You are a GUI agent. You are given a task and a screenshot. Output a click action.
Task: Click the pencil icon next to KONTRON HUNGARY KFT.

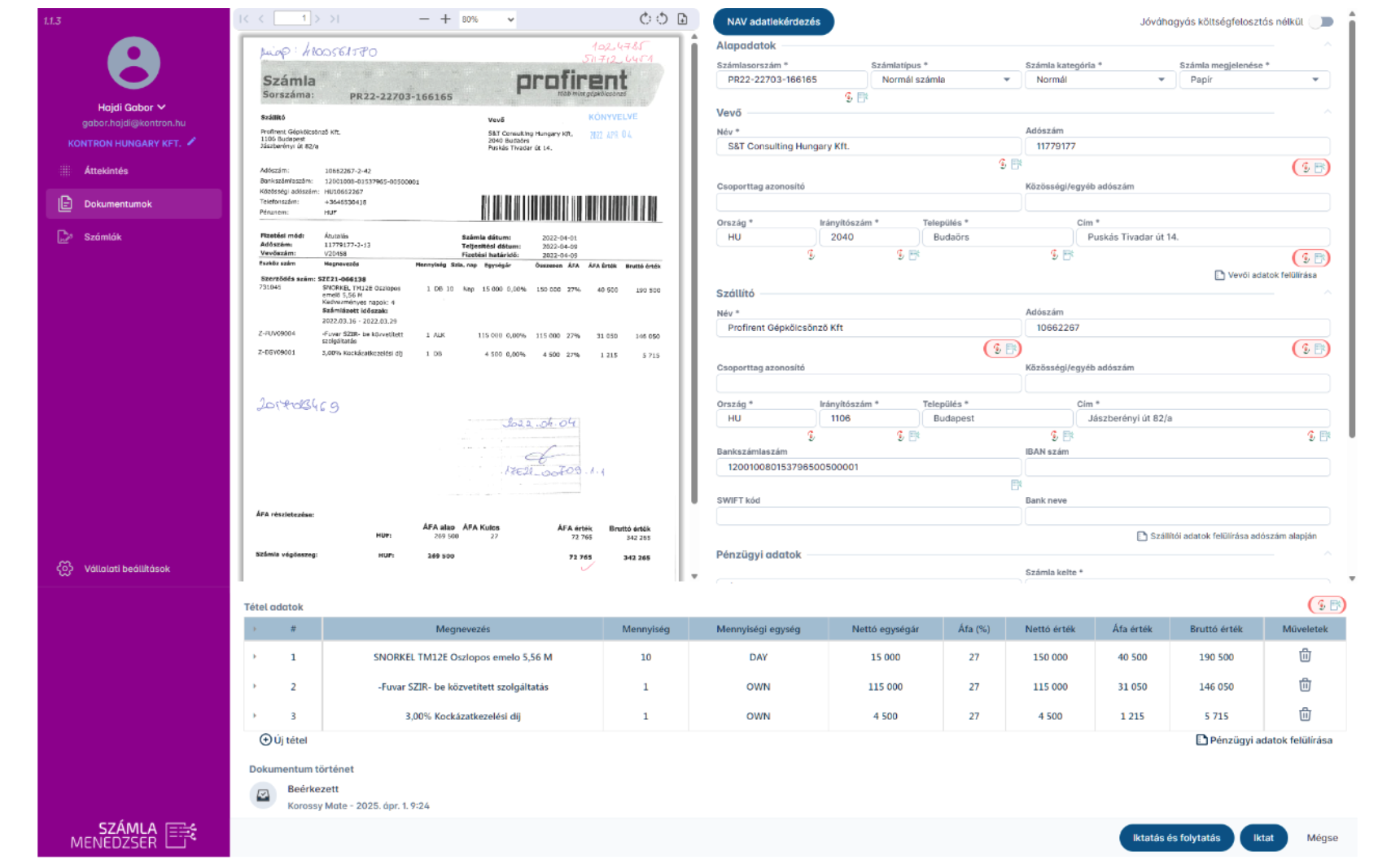pyautogui.click(x=192, y=142)
